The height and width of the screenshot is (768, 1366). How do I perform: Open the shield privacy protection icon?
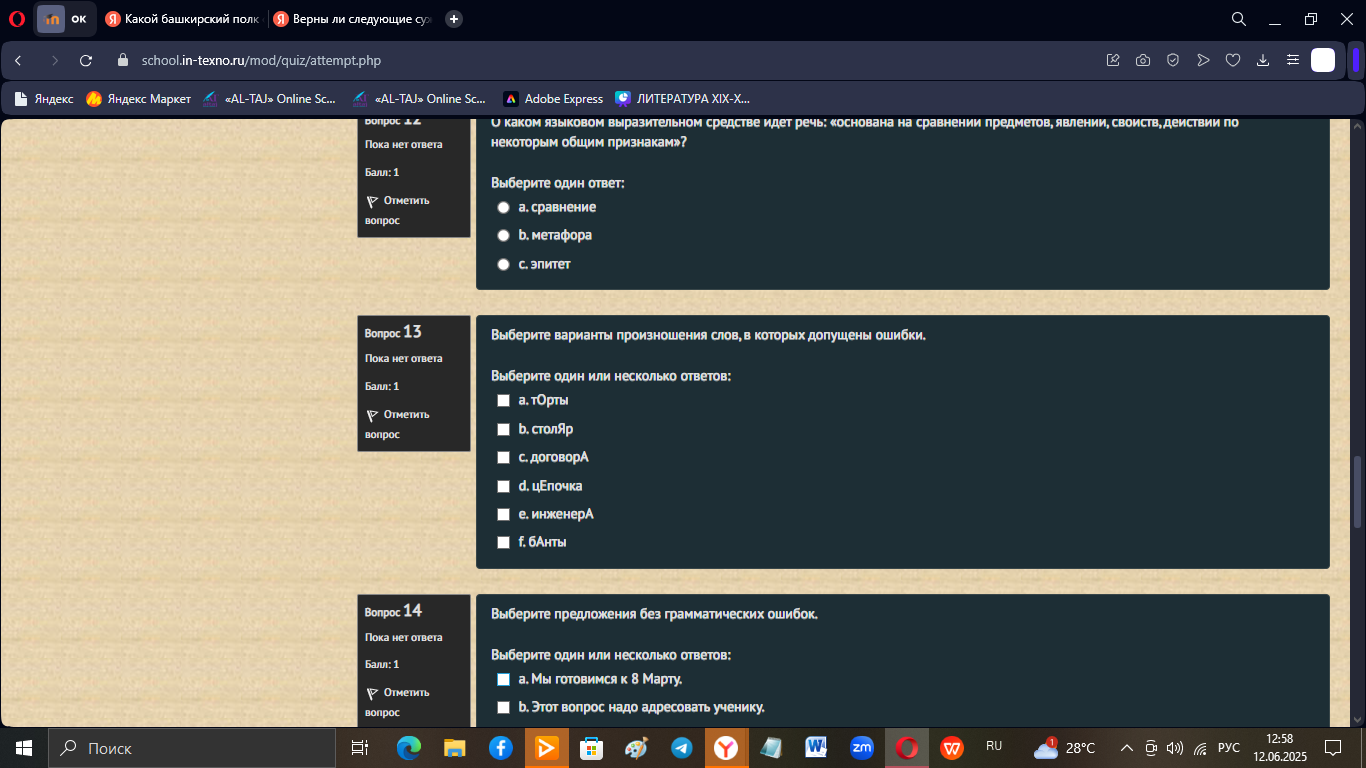(1173, 61)
